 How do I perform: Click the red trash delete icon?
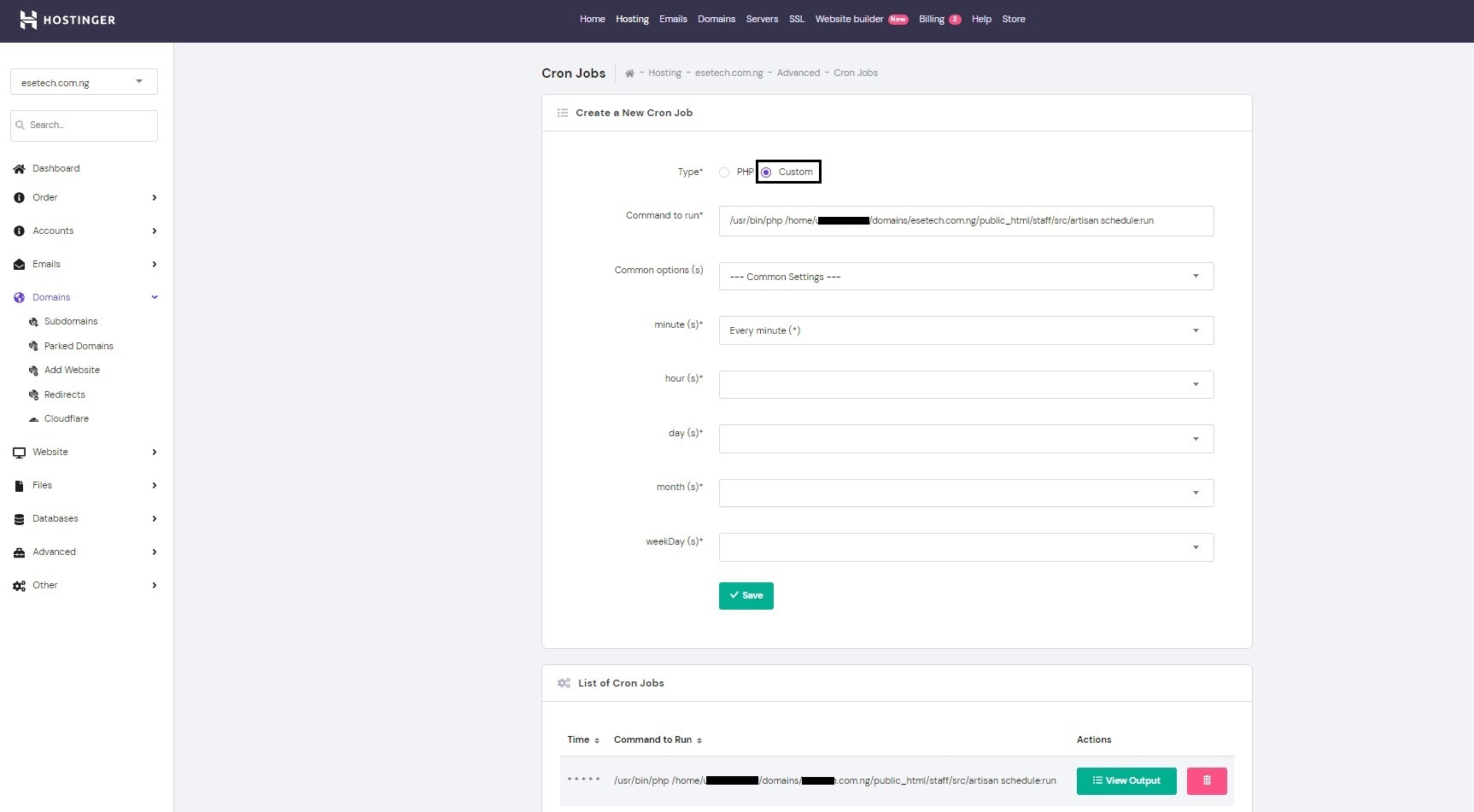point(1206,780)
